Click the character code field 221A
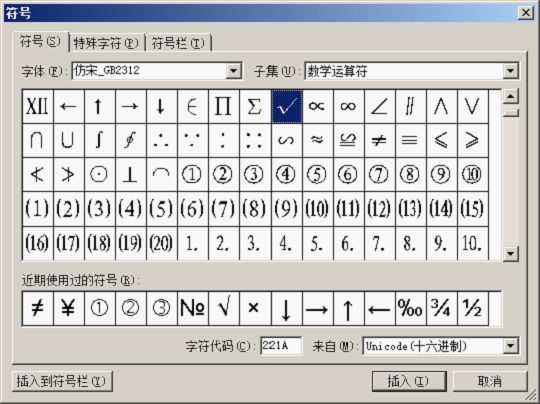The width and height of the screenshot is (540, 404). (x=281, y=346)
